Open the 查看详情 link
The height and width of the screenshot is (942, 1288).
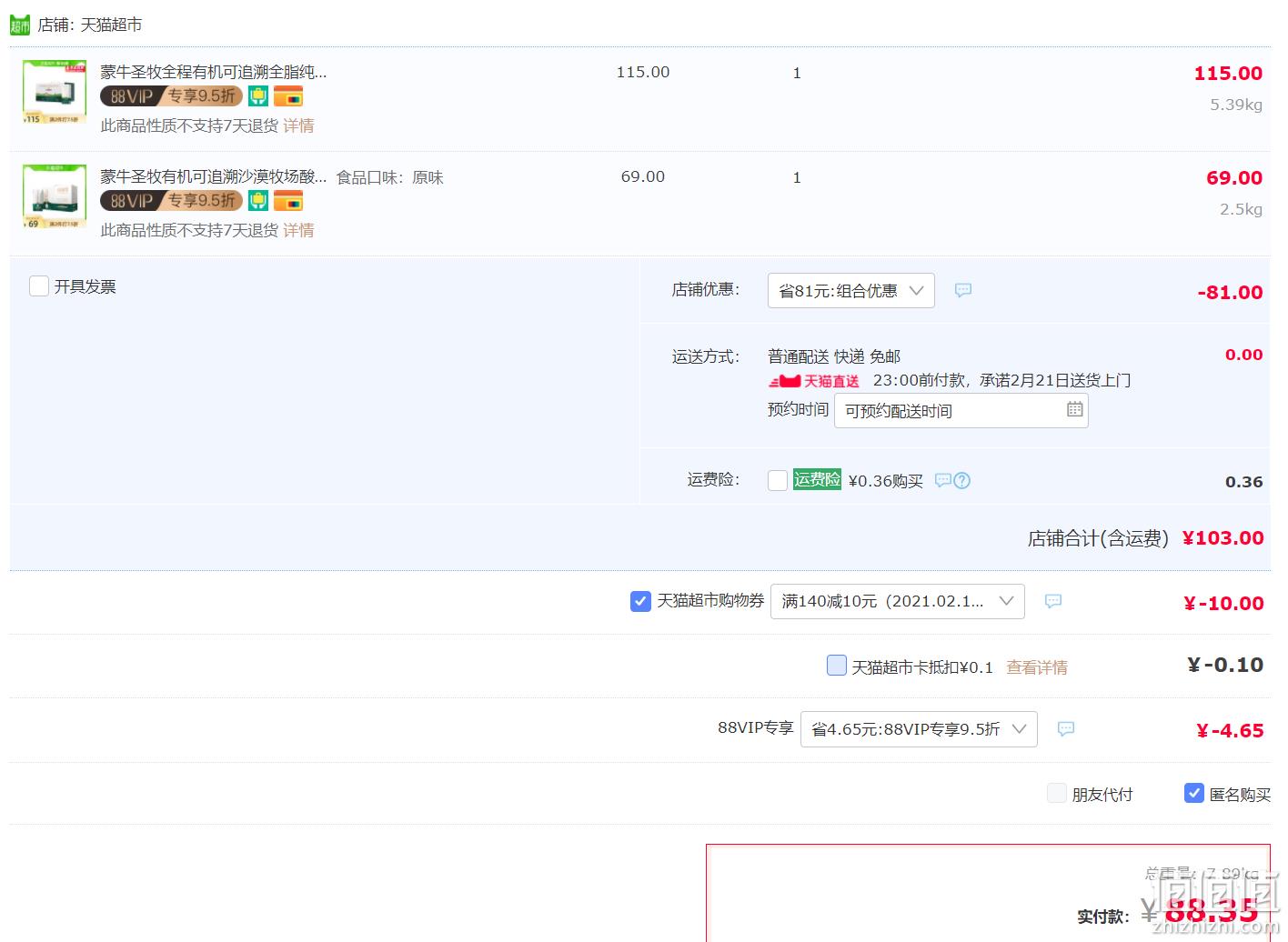(1037, 667)
